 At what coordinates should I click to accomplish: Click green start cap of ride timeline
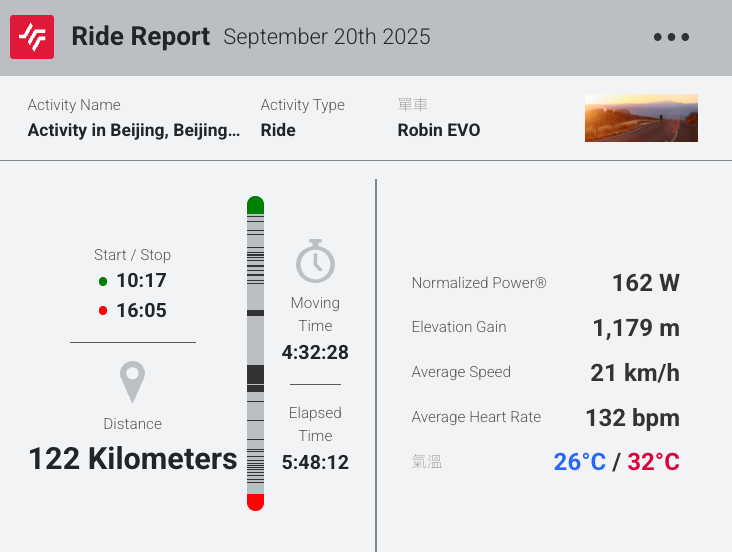coord(255,206)
